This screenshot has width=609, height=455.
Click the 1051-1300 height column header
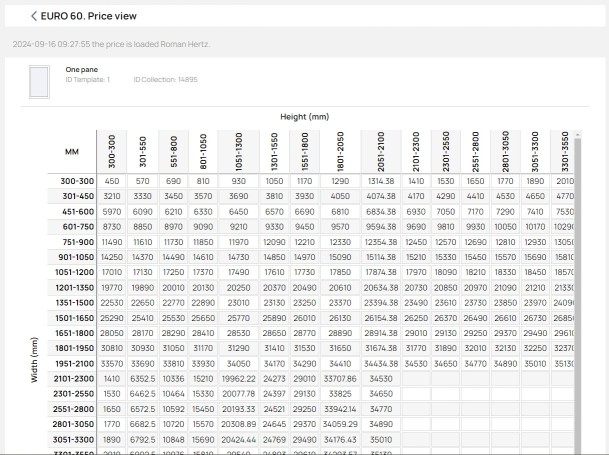pyautogui.click(x=238, y=152)
